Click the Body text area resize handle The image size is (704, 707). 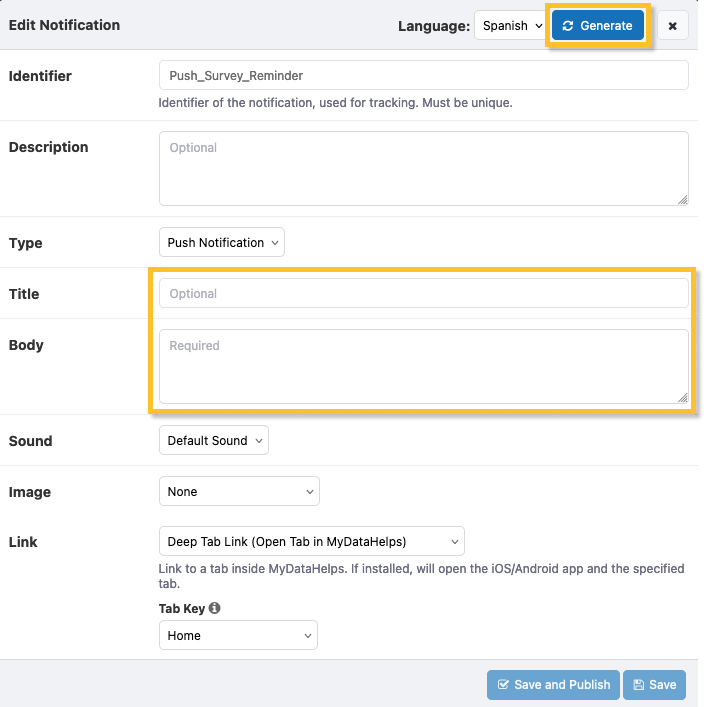[683, 397]
